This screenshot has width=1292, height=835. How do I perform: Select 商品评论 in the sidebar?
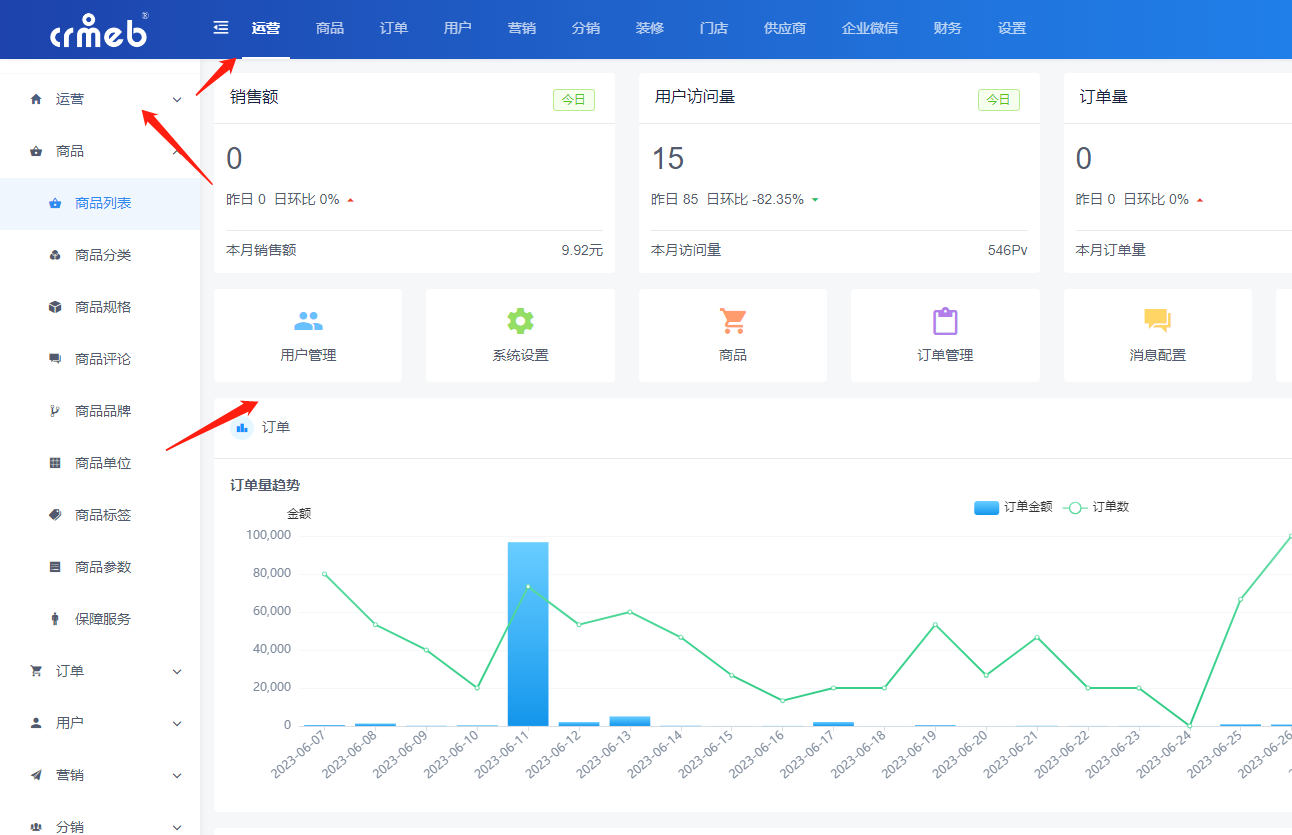tap(100, 359)
